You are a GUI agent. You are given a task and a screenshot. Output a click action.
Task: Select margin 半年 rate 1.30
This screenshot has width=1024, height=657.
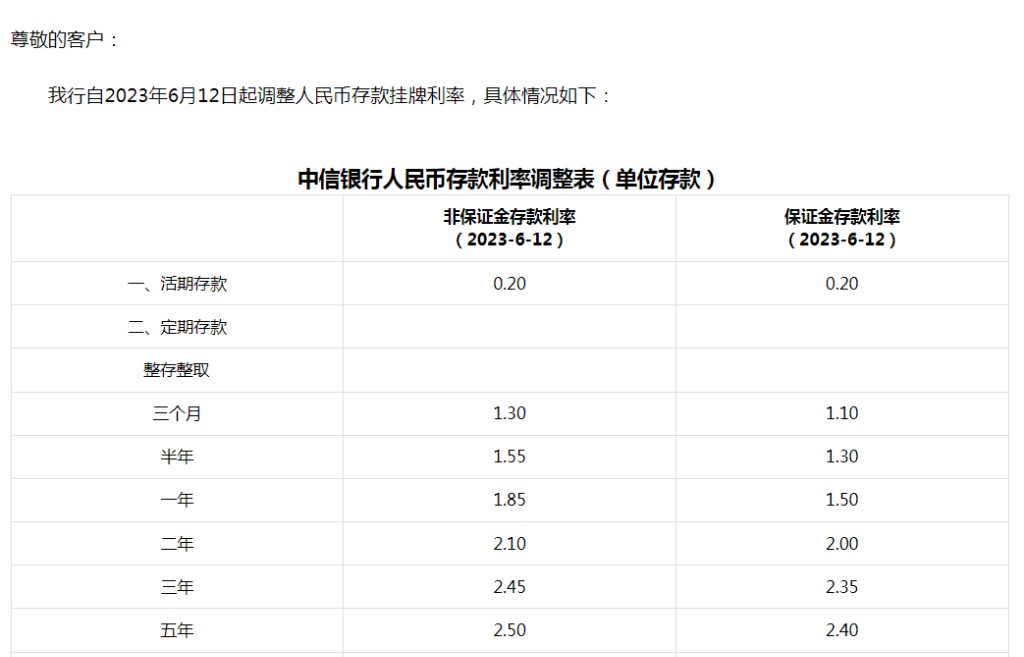click(x=842, y=457)
